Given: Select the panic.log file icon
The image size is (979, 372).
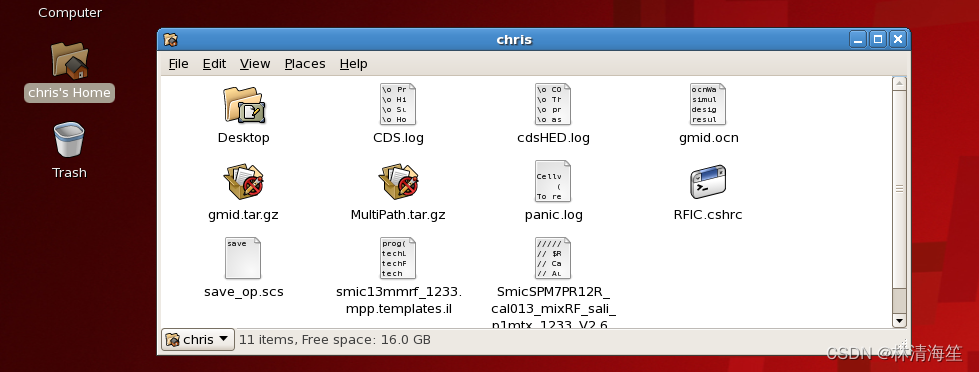Looking at the screenshot, I should [x=553, y=181].
